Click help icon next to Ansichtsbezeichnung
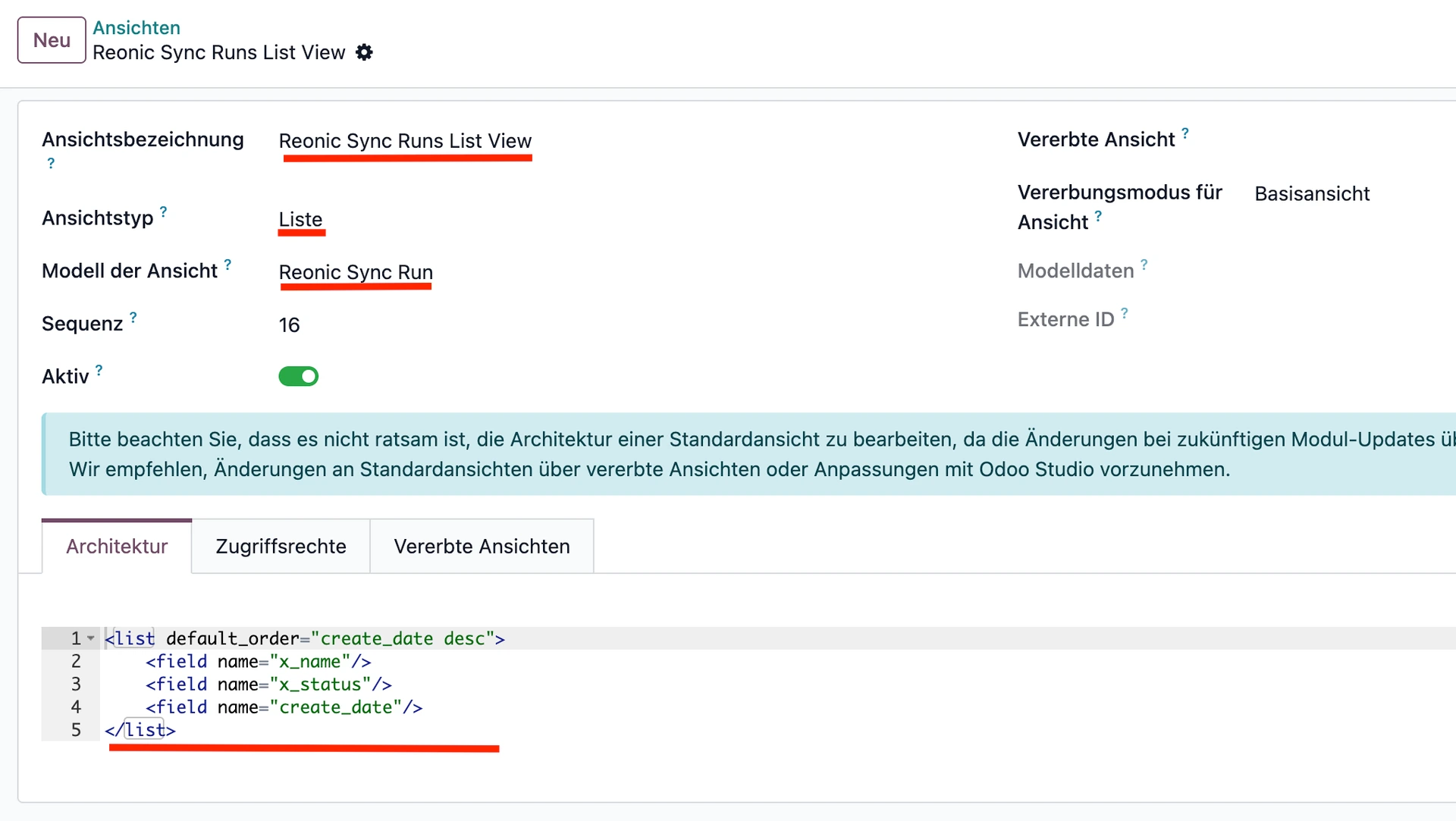 [x=51, y=163]
